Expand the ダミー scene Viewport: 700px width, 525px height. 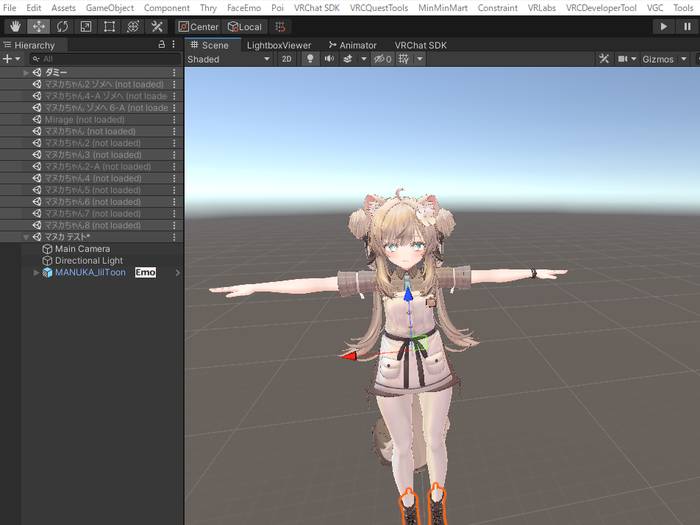(x=25, y=72)
